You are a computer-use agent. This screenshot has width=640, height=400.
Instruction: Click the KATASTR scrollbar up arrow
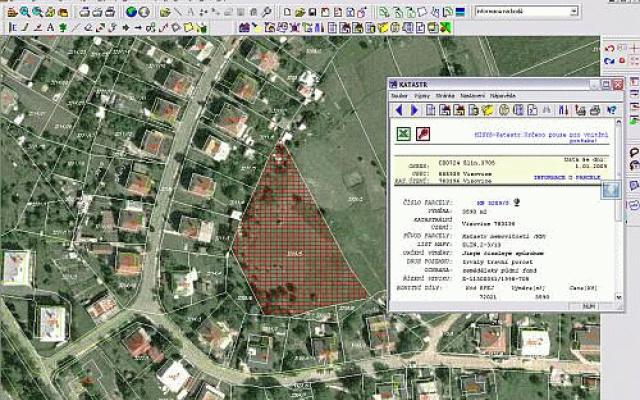pyautogui.click(x=618, y=122)
